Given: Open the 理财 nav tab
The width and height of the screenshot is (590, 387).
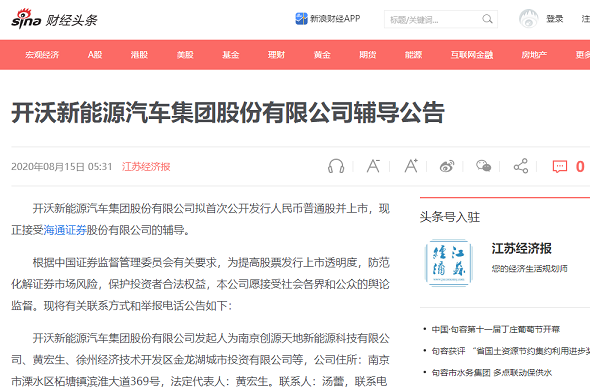Looking at the screenshot, I should click(276, 55).
